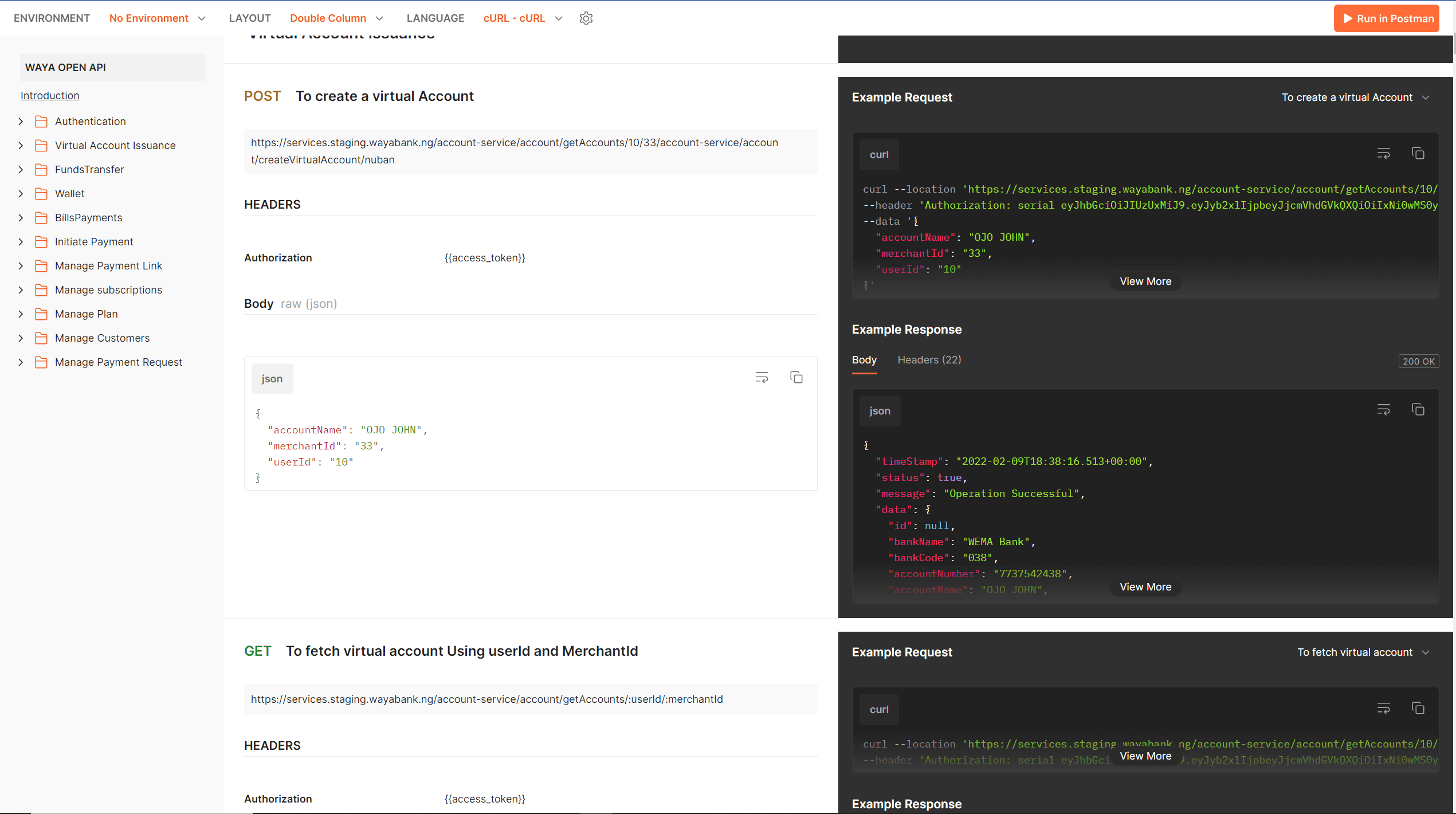Copy the curl example request code
The height and width of the screenshot is (814, 1456).
(x=1418, y=154)
